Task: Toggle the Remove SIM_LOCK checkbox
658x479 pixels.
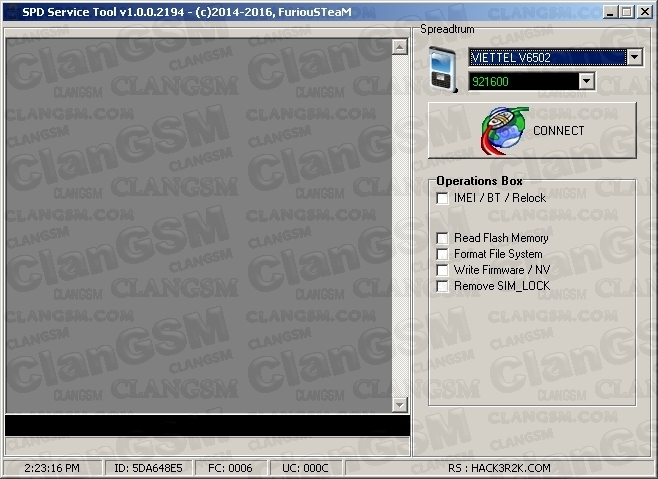Action: (442, 286)
